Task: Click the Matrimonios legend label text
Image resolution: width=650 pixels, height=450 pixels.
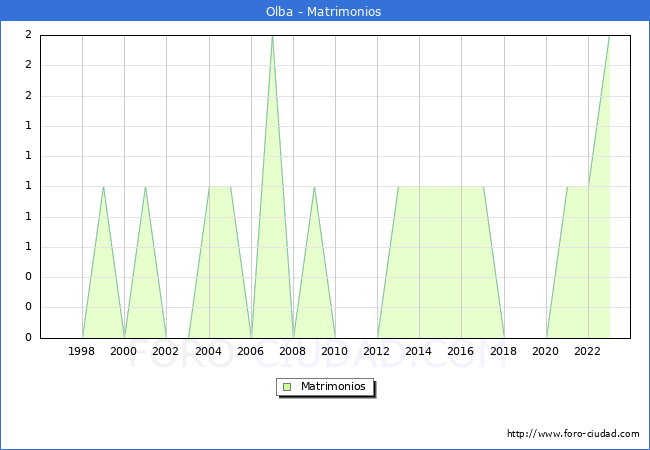Action: [x=334, y=386]
